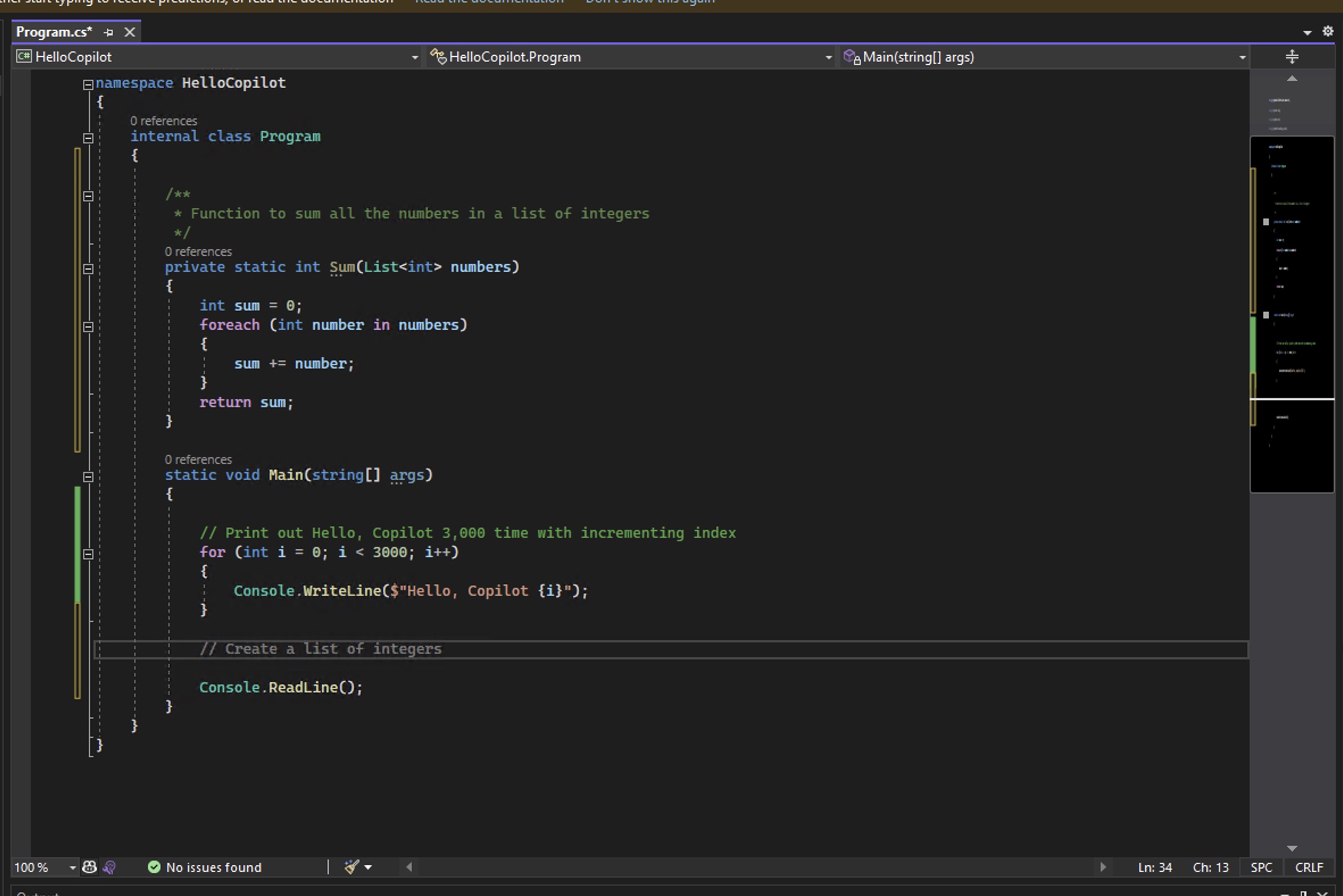1343x896 pixels.
Task: Click the split editor window handle
Action: (x=1292, y=57)
